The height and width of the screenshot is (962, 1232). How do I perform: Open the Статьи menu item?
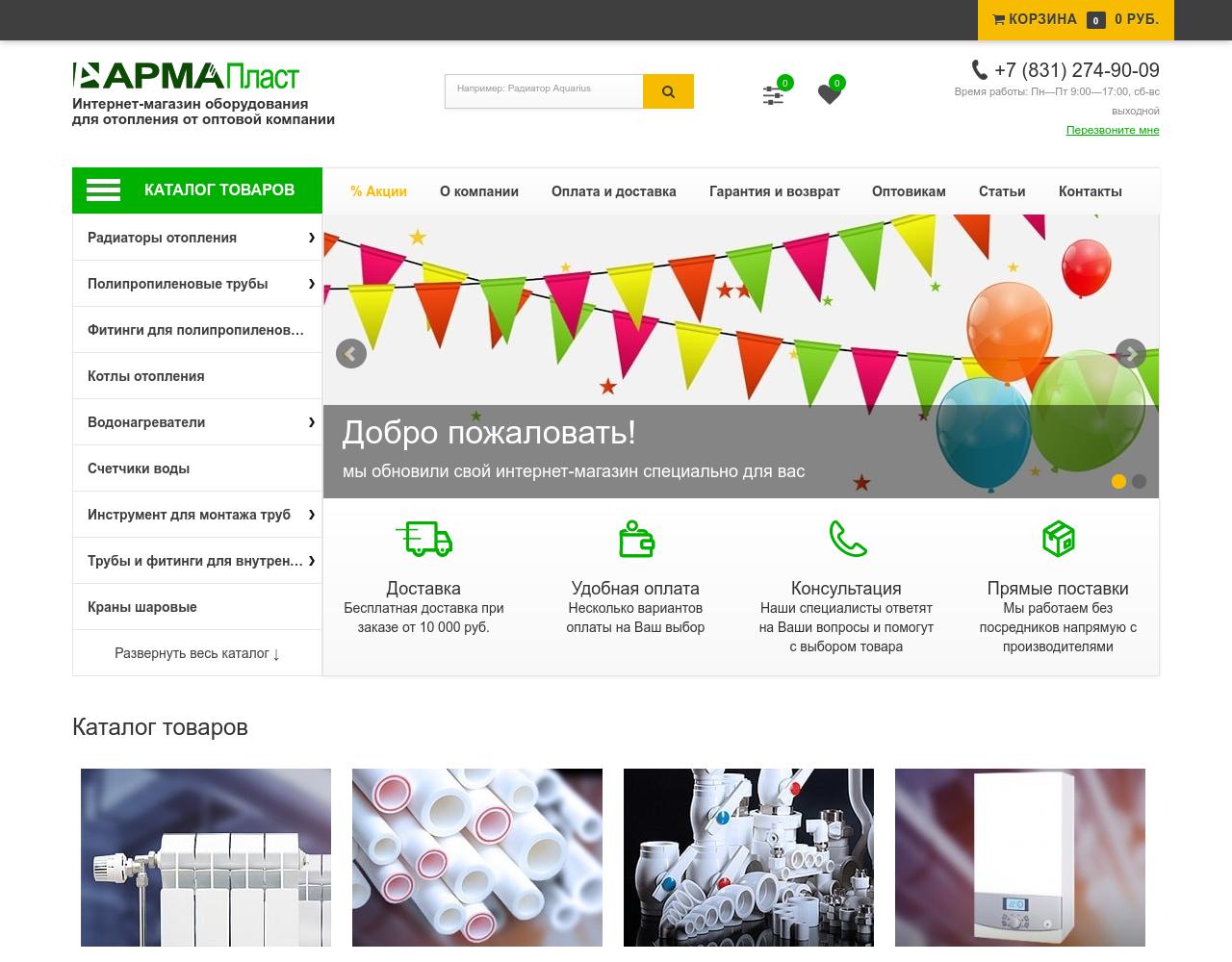pos(1002,191)
